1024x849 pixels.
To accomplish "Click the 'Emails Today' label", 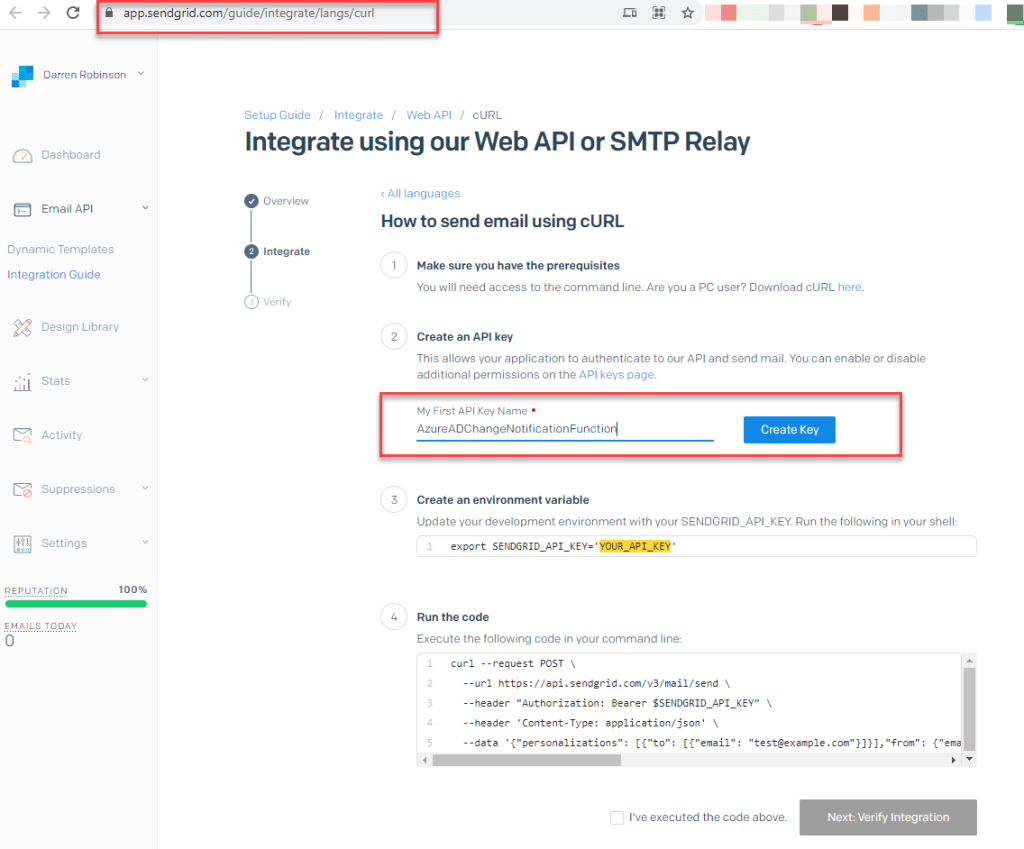I will [40, 626].
